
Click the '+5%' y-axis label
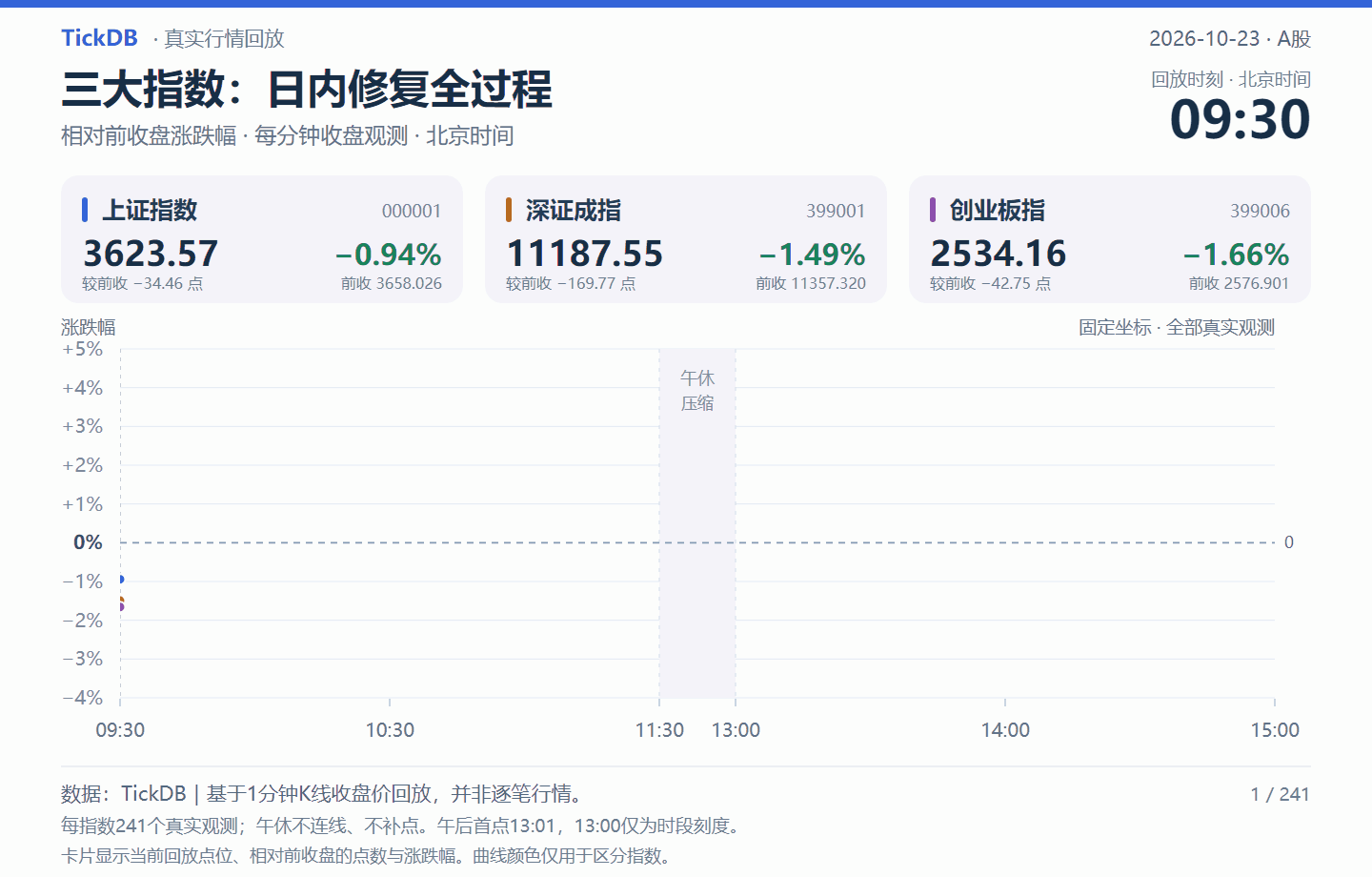(83, 349)
